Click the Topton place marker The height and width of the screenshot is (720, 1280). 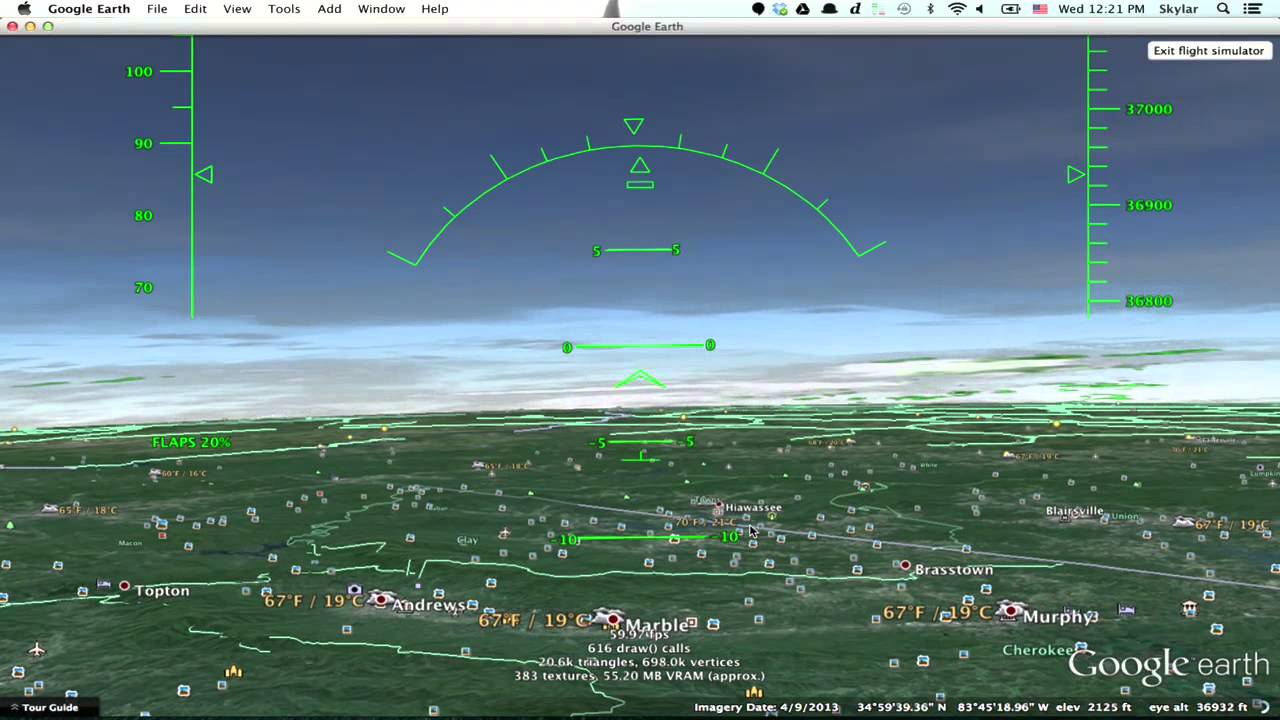coord(125,586)
